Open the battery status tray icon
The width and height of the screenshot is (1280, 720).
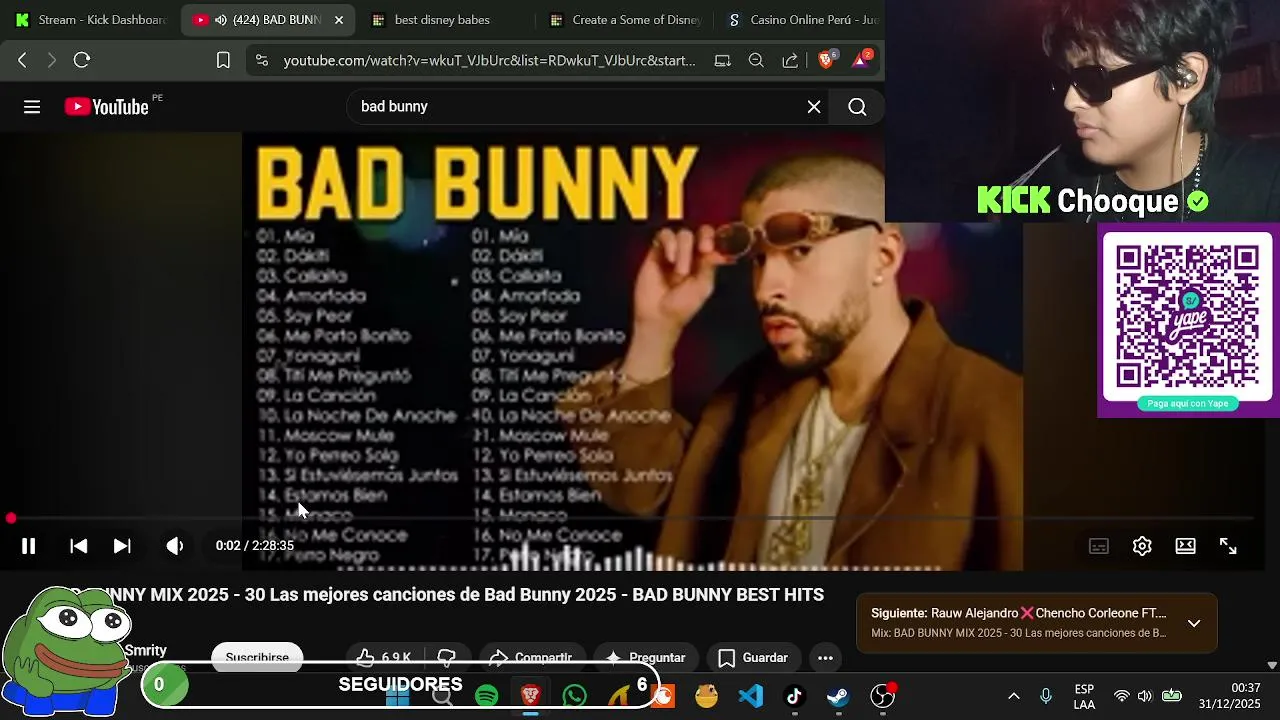pos(1172,696)
